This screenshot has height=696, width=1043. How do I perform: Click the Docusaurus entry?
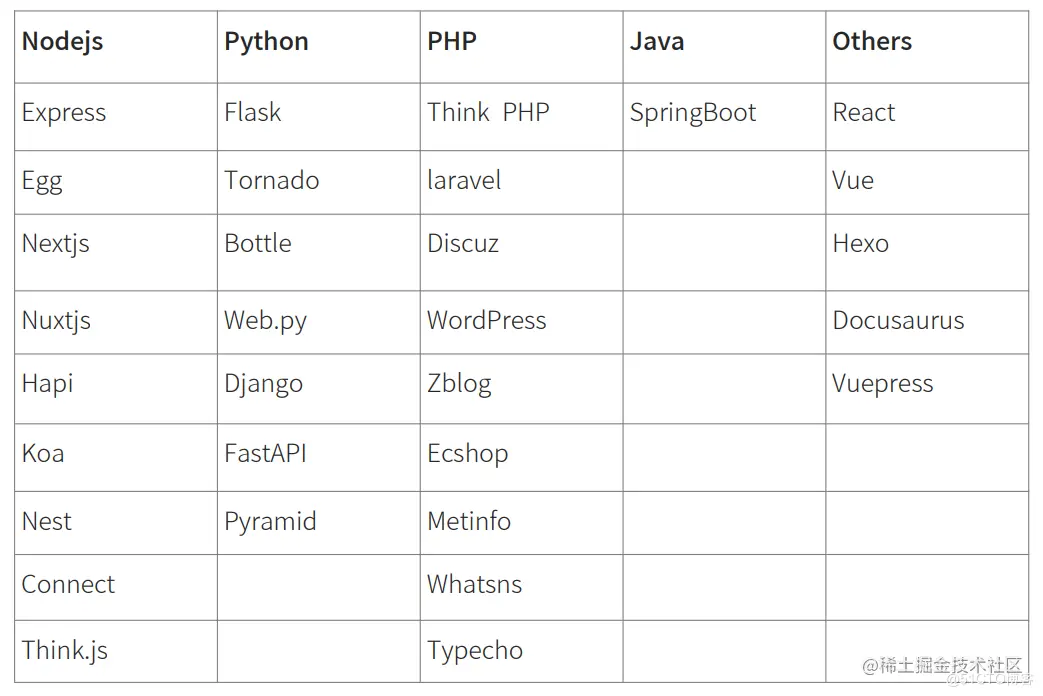[x=898, y=321]
